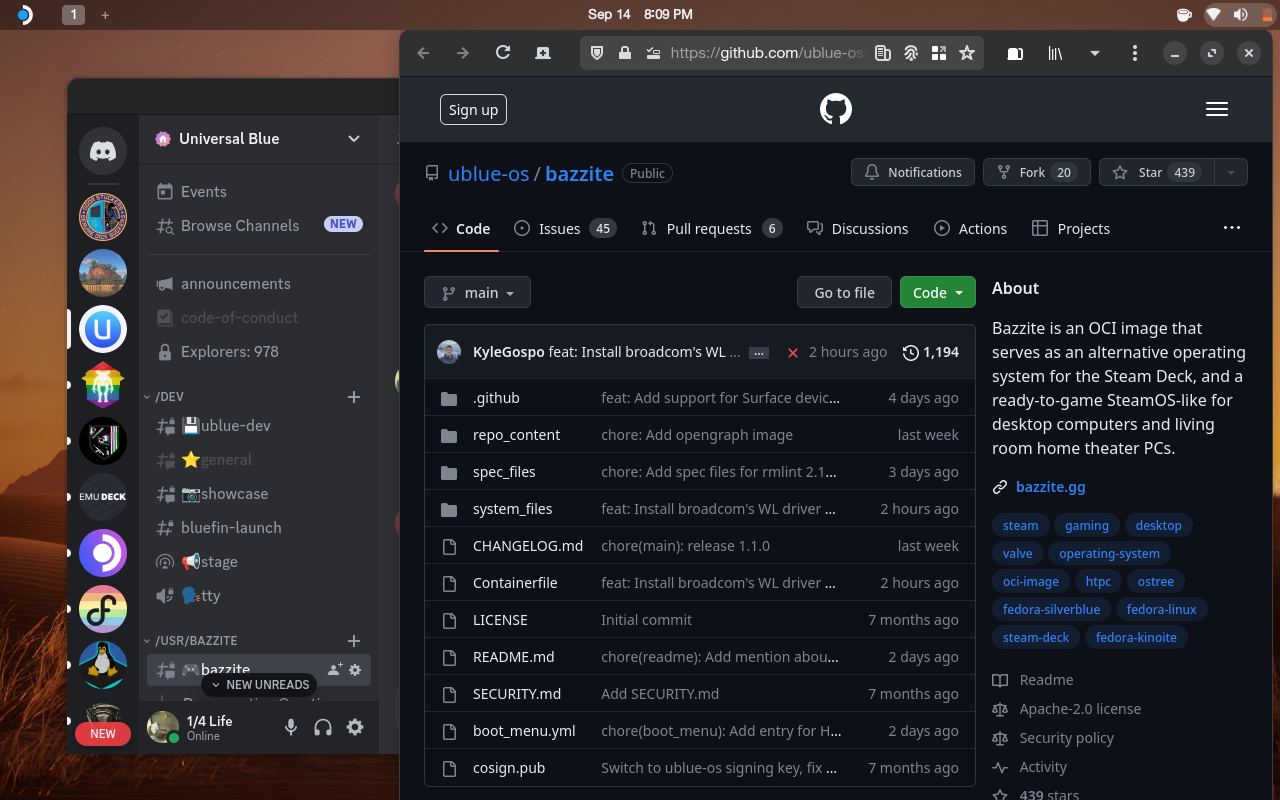
Task: Deafen audio with Discord headphones icon
Action: pyautogui.click(x=323, y=727)
